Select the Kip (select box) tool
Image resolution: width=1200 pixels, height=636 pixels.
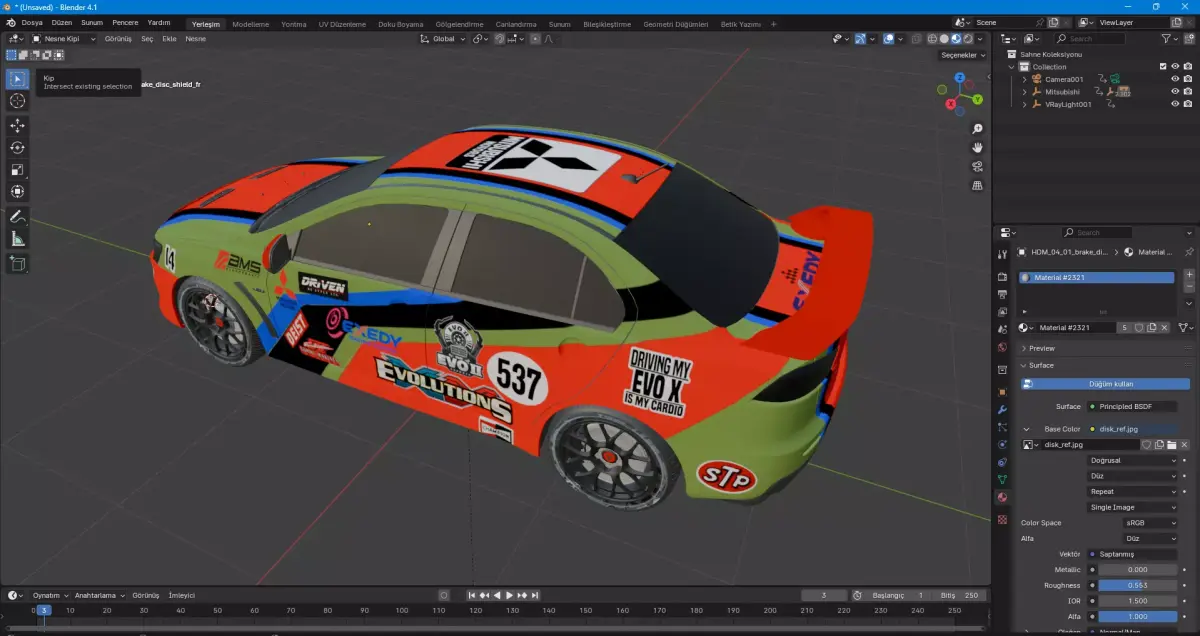click(17, 78)
